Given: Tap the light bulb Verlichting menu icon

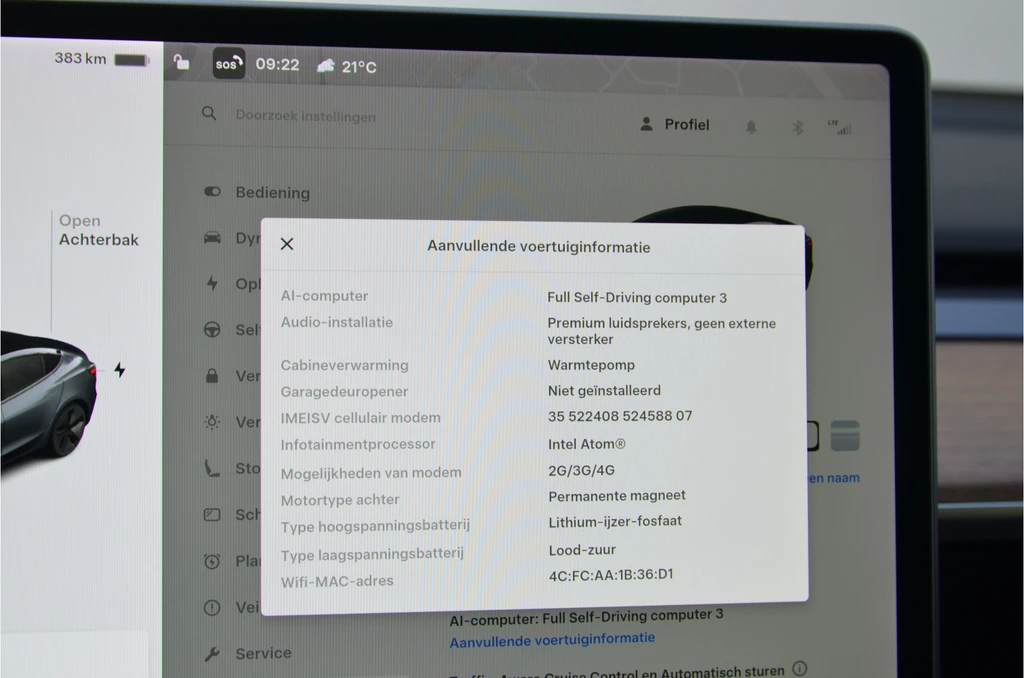Looking at the screenshot, I should point(212,422).
